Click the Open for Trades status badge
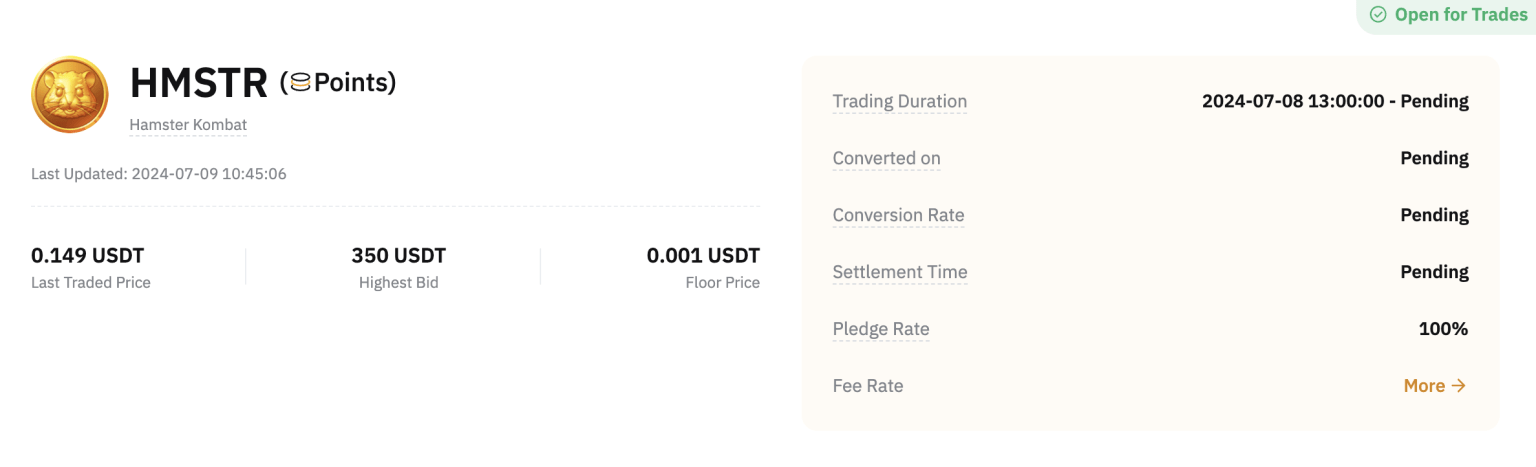This screenshot has height=467, width=1536. coord(1449,15)
